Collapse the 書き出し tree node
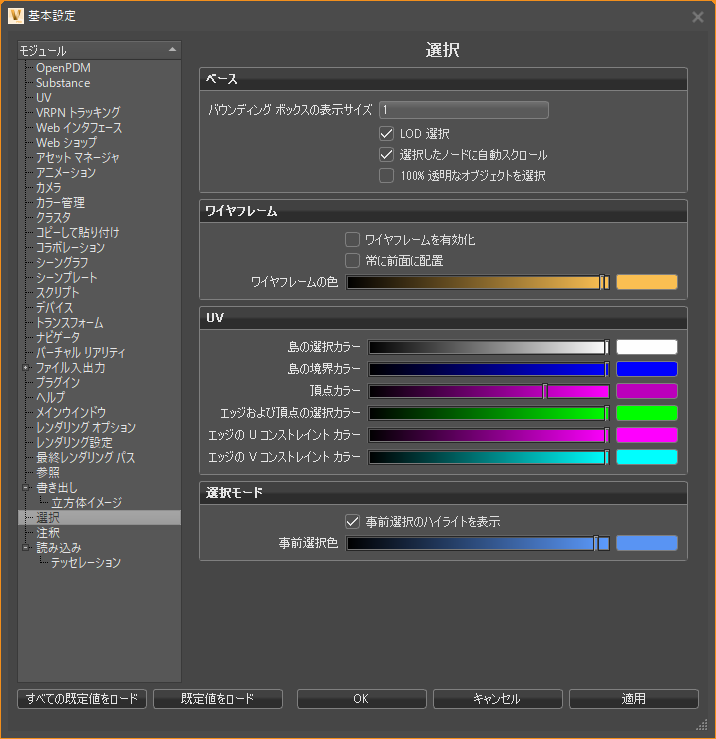 [x=26, y=488]
